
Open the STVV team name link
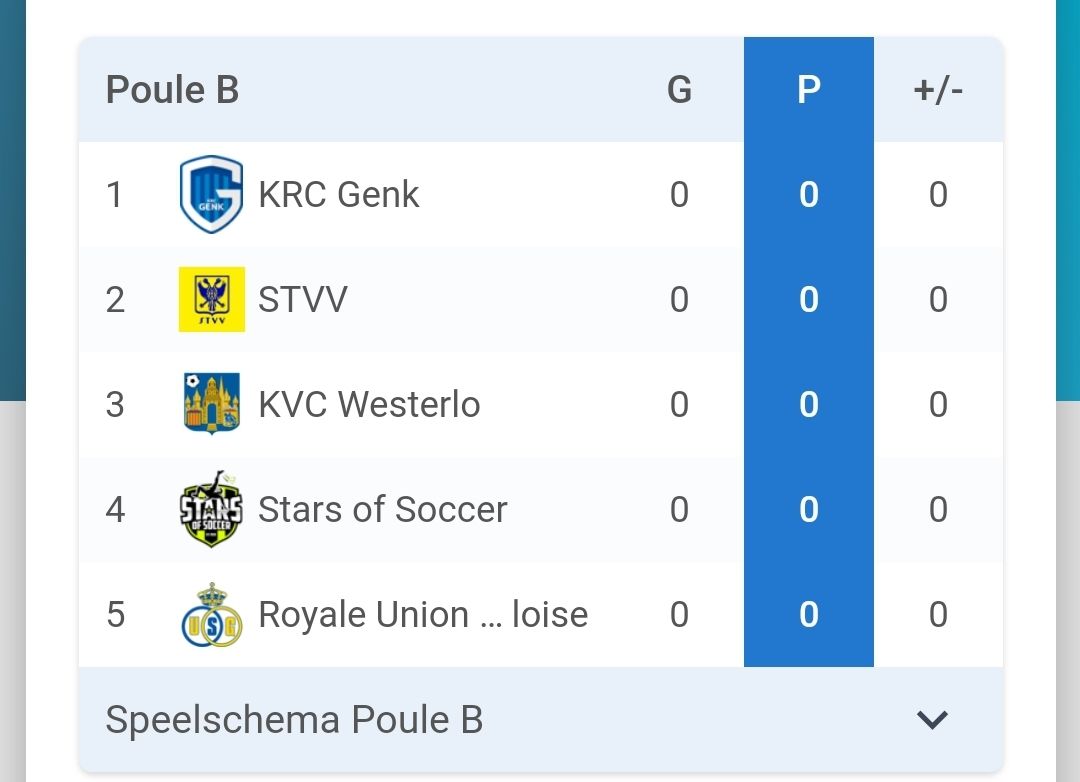(x=302, y=299)
